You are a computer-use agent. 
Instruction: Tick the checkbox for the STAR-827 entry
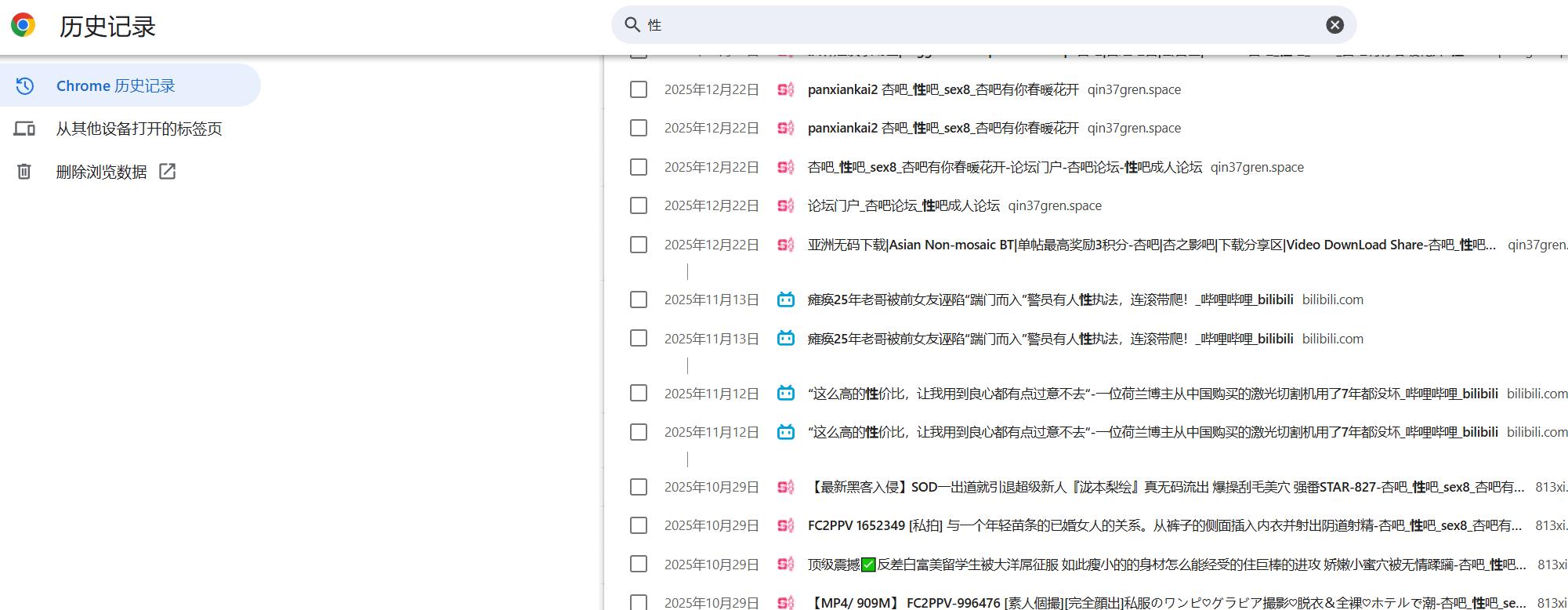(639, 487)
